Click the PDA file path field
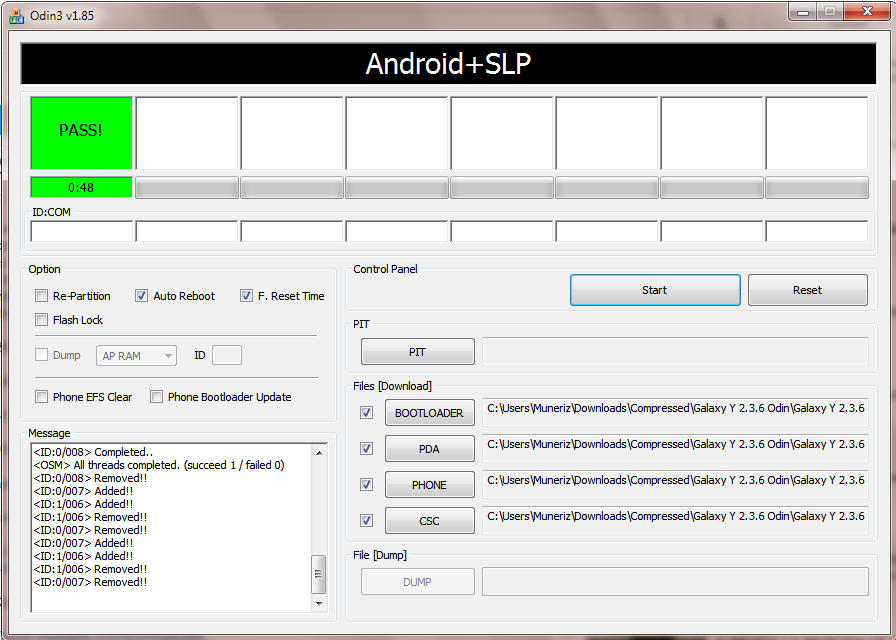The width and height of the screenshot is (896, 640). pyautogui.click(x=675, y=448)
